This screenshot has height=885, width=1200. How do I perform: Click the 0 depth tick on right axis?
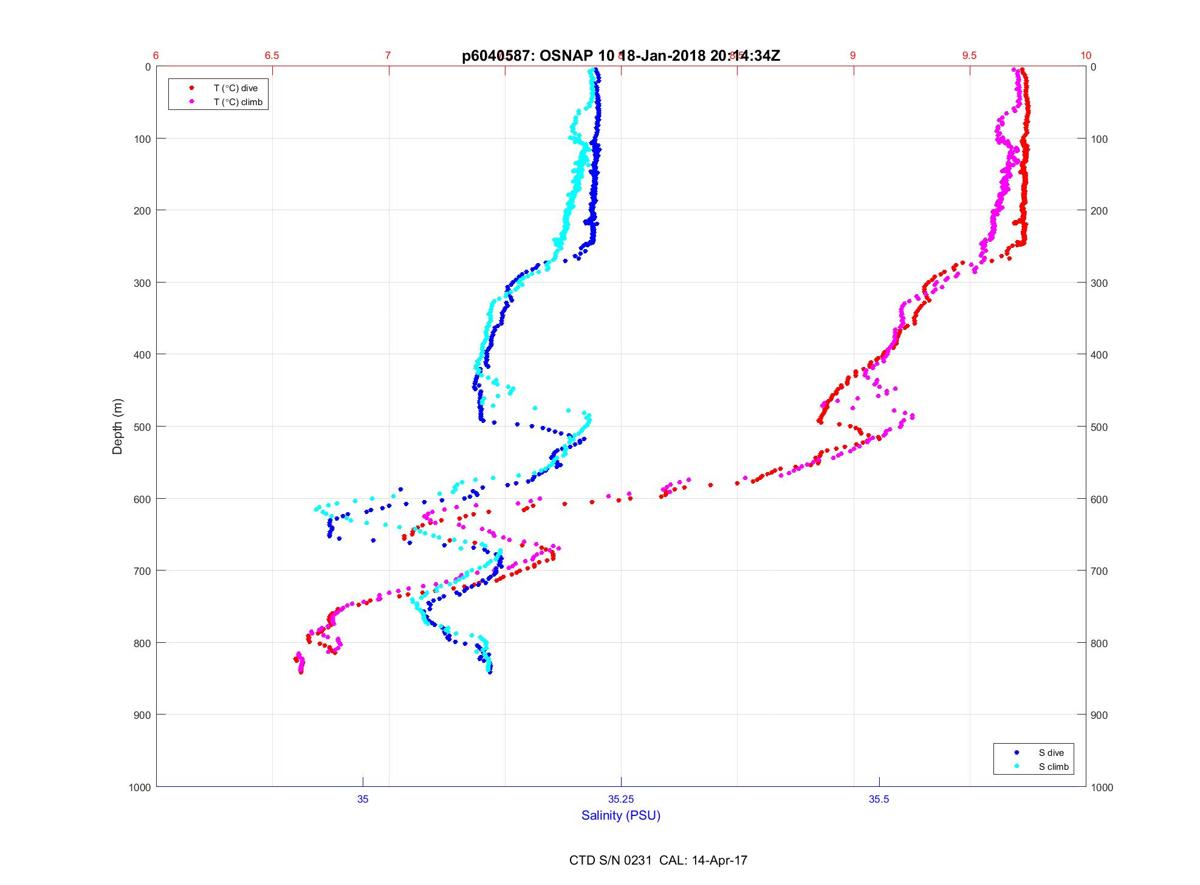[1094, 67]
